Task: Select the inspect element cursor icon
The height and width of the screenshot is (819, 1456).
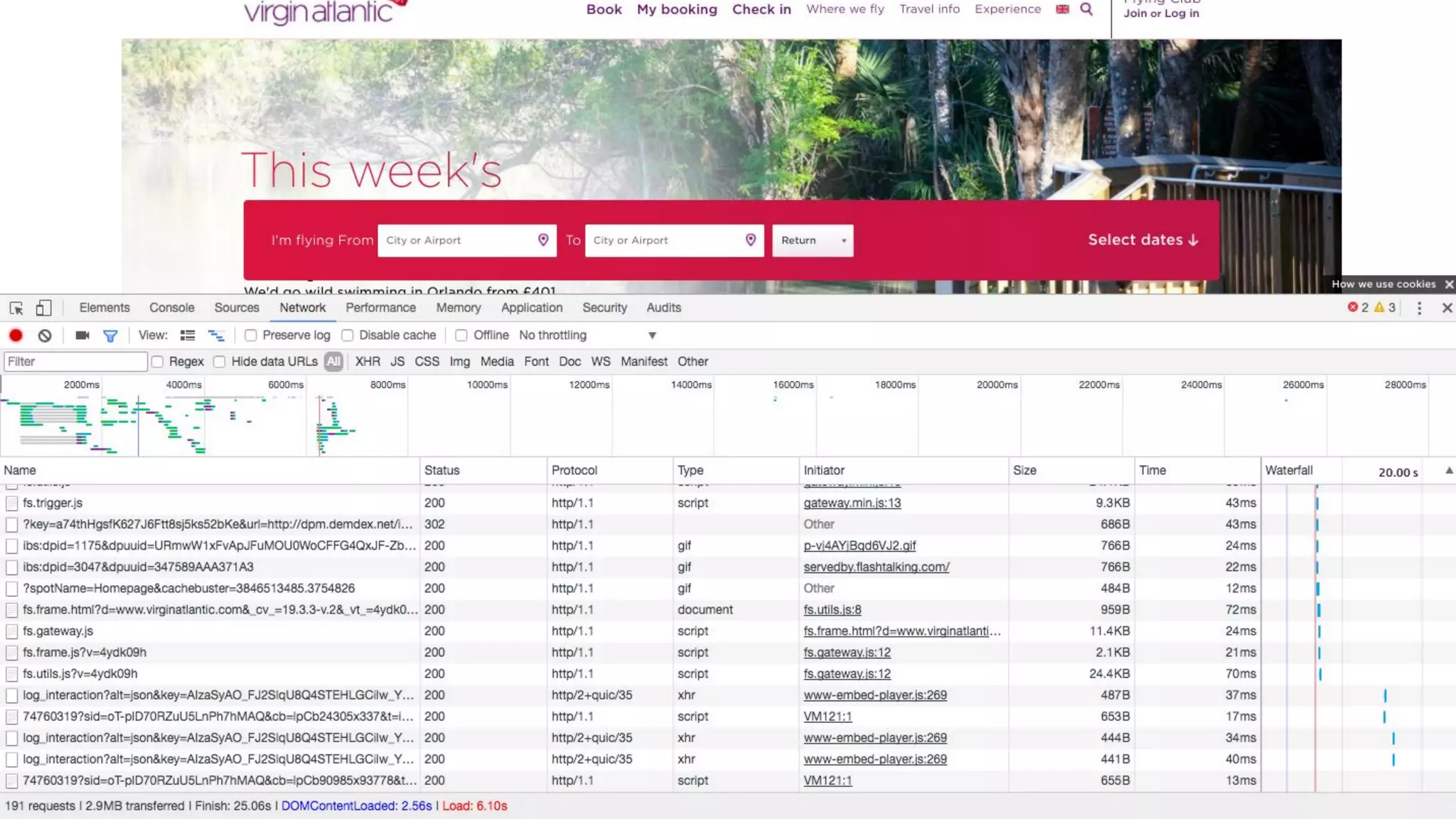Action: pos(16,308)
